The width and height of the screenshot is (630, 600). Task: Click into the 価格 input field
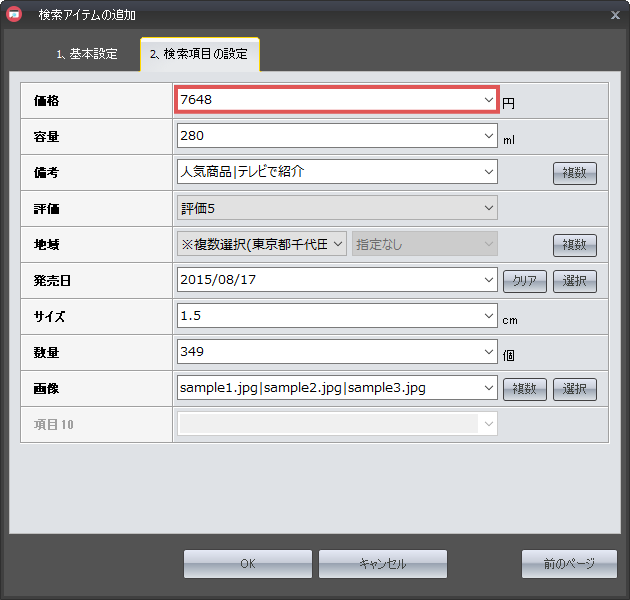coord(328,100)
